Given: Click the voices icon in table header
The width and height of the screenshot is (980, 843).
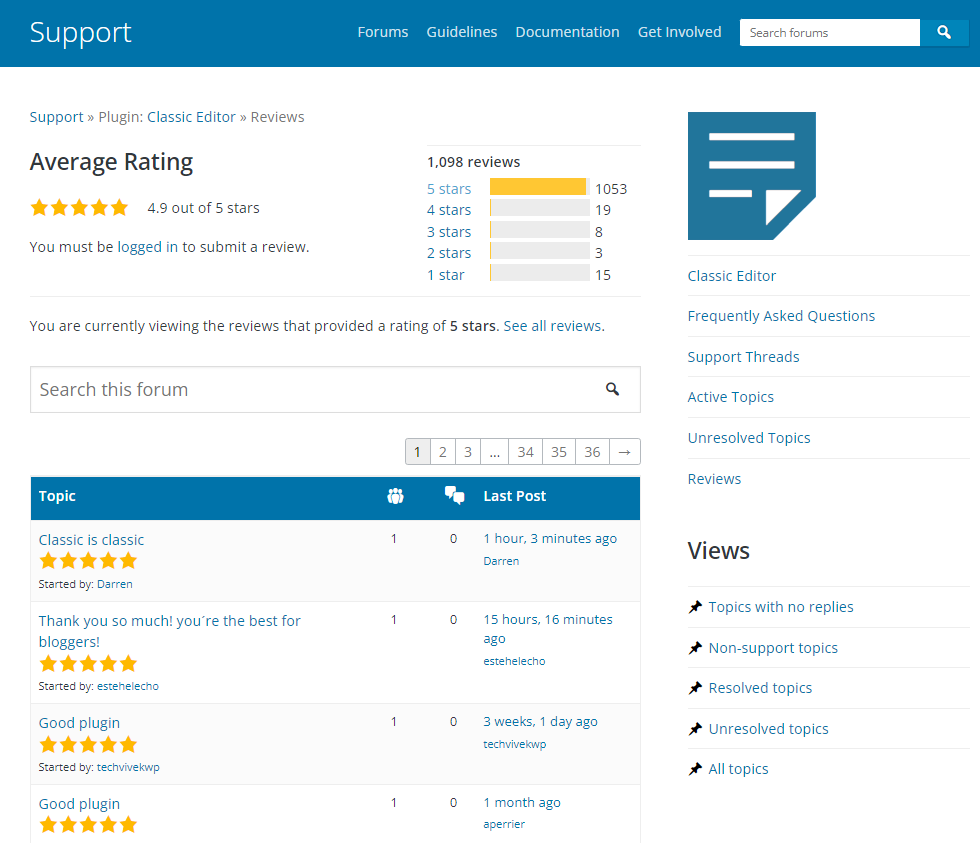Looking at the screenshot, I should (x=395, y=496).
